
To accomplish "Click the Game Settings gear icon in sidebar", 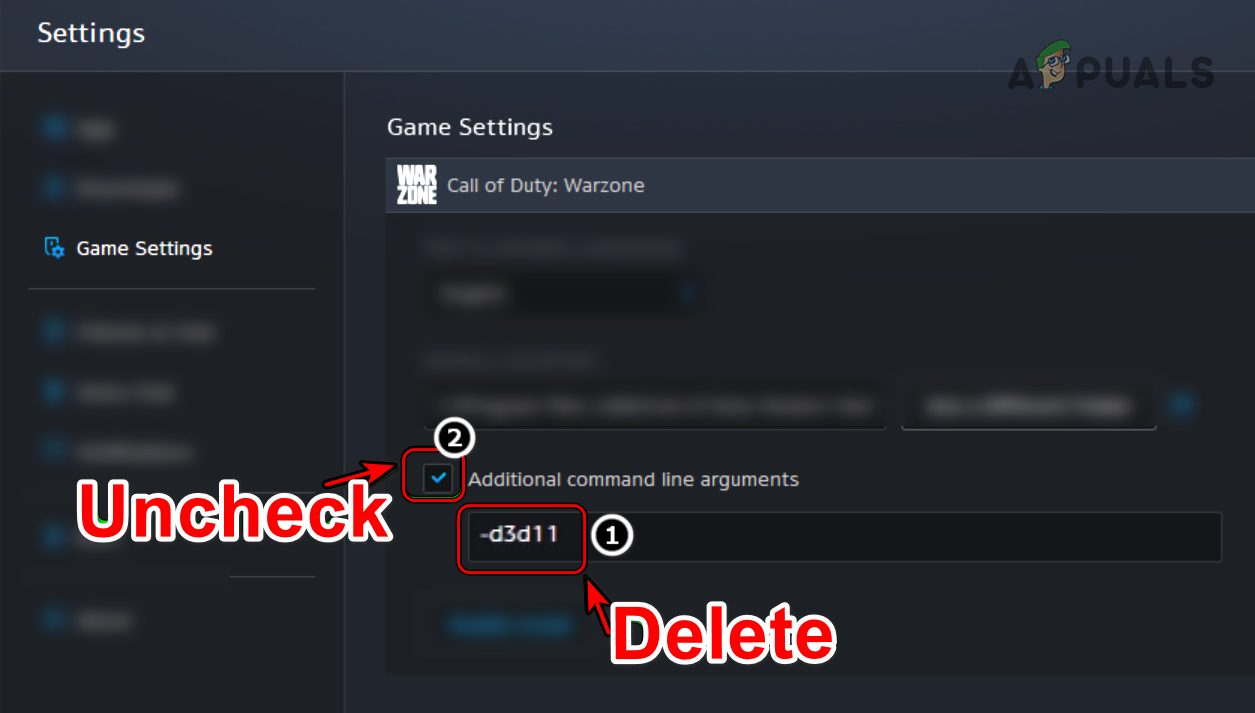I will pyautogui.click(x=54, y=248).
